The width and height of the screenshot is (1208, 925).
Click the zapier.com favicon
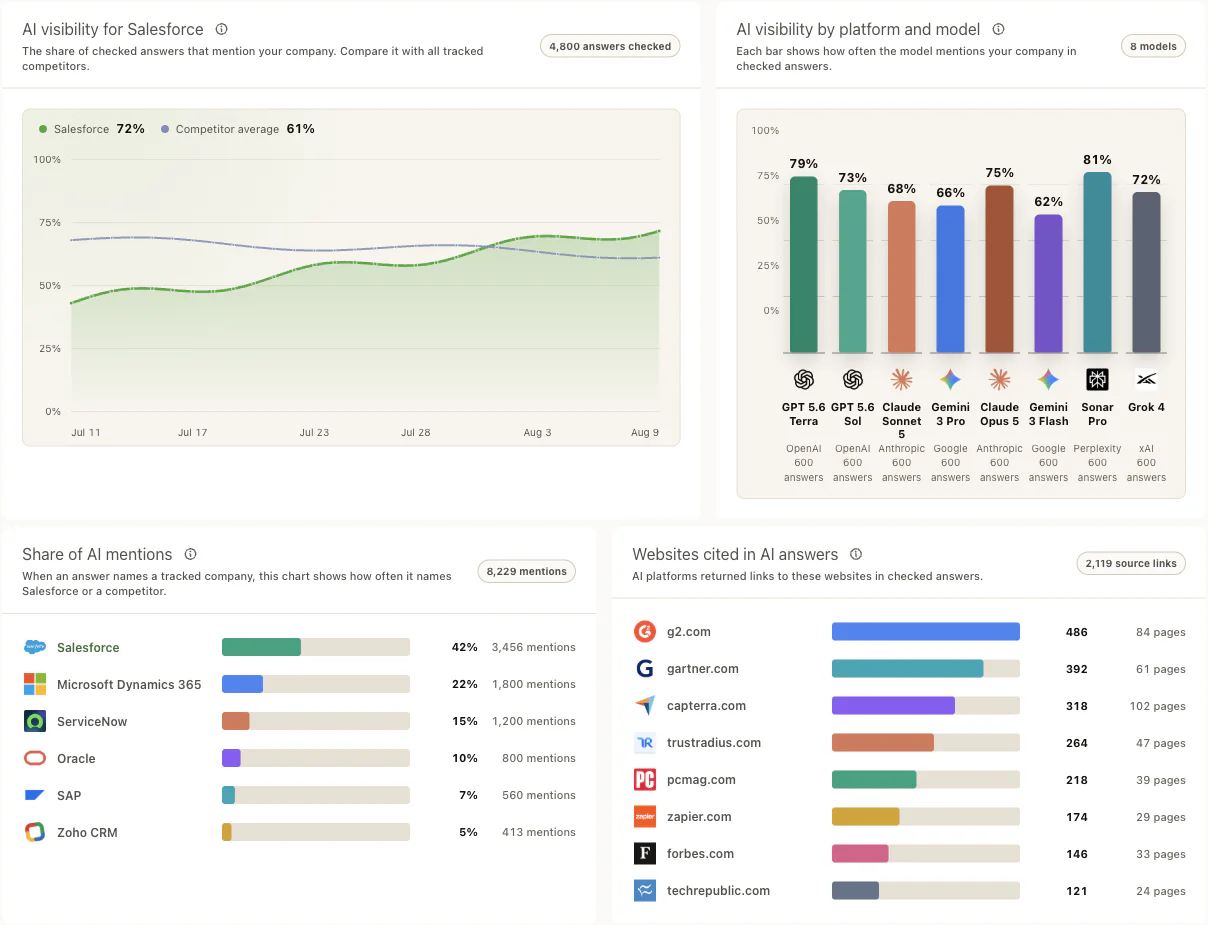645,817
